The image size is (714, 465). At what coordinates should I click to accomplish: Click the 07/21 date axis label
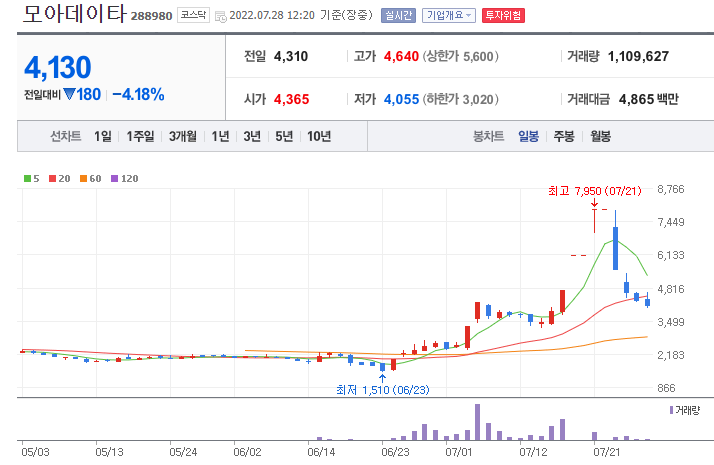[607, 452]
